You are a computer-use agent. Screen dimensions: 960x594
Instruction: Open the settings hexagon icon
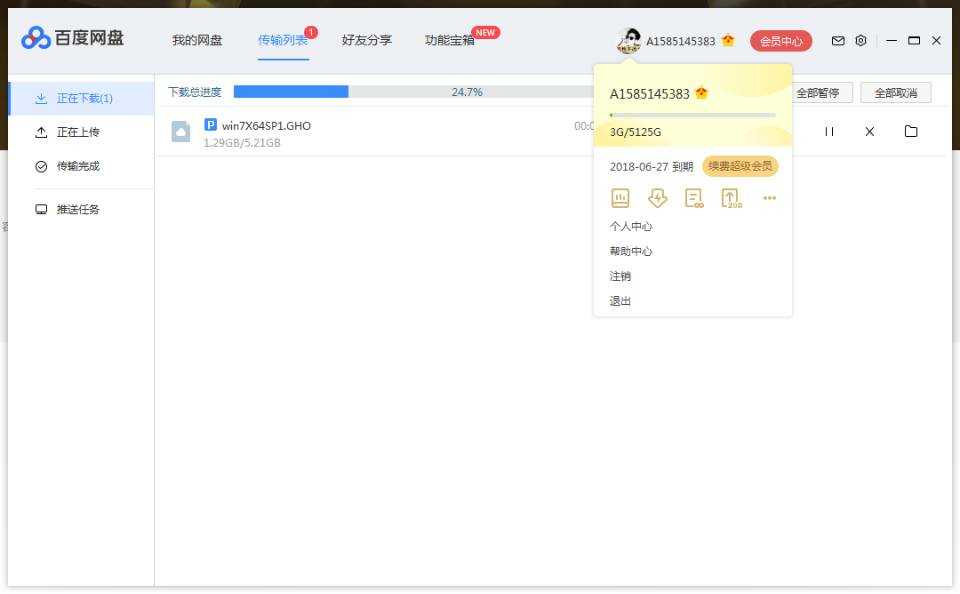pos(861,41)
